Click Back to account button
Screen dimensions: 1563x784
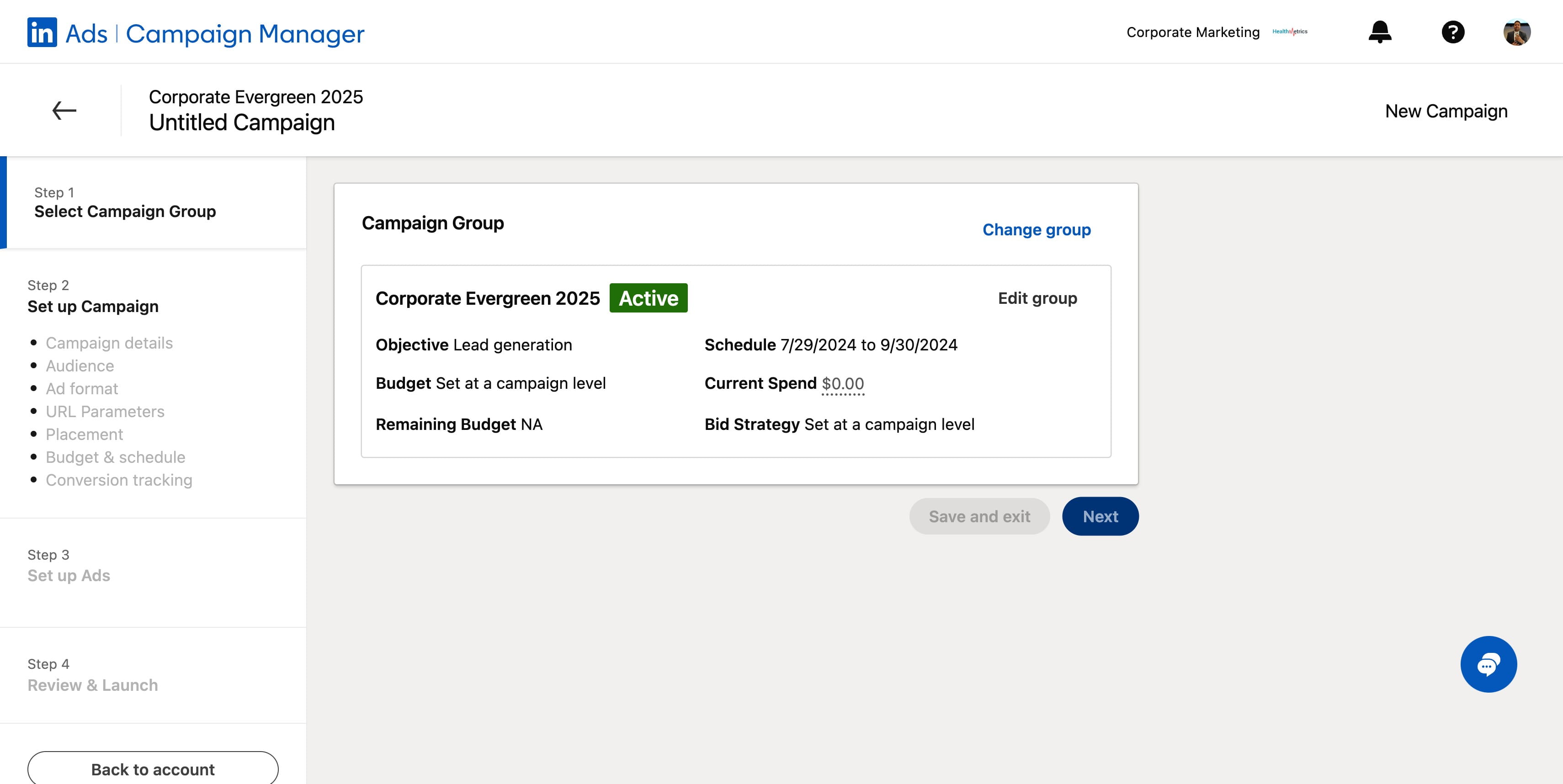click(x=153, y=769)
